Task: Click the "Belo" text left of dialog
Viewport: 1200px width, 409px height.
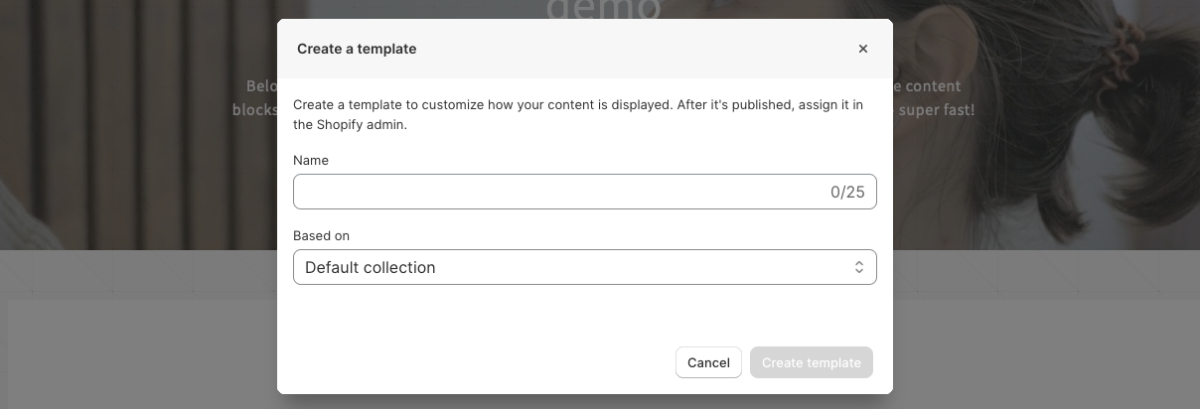Action: [260, 86]
